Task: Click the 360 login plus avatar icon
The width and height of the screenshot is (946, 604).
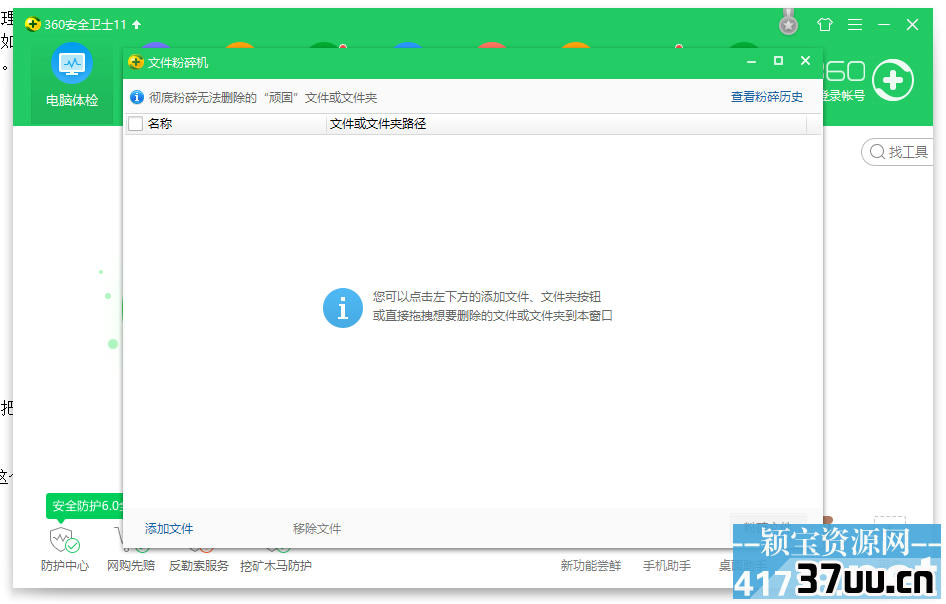Action: (x=893, y=80)
